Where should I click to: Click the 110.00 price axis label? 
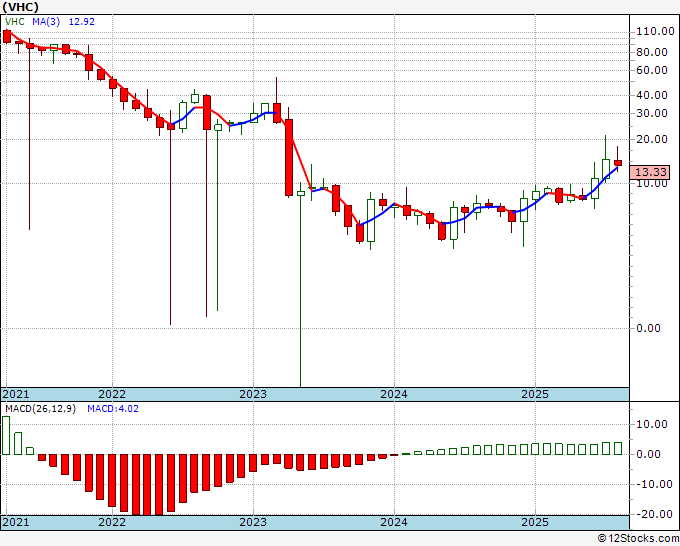coord(655,31)
